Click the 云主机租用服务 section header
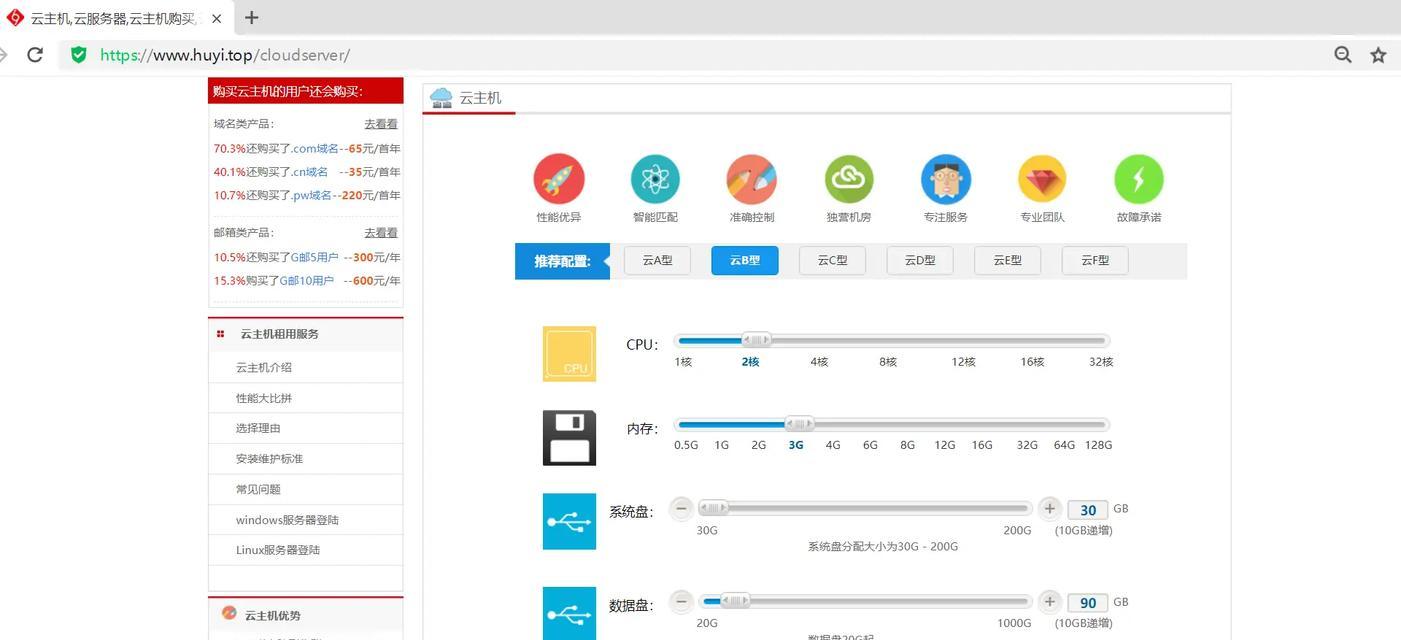The height and width of the screenshot is (640, 1401). [306, 334]
